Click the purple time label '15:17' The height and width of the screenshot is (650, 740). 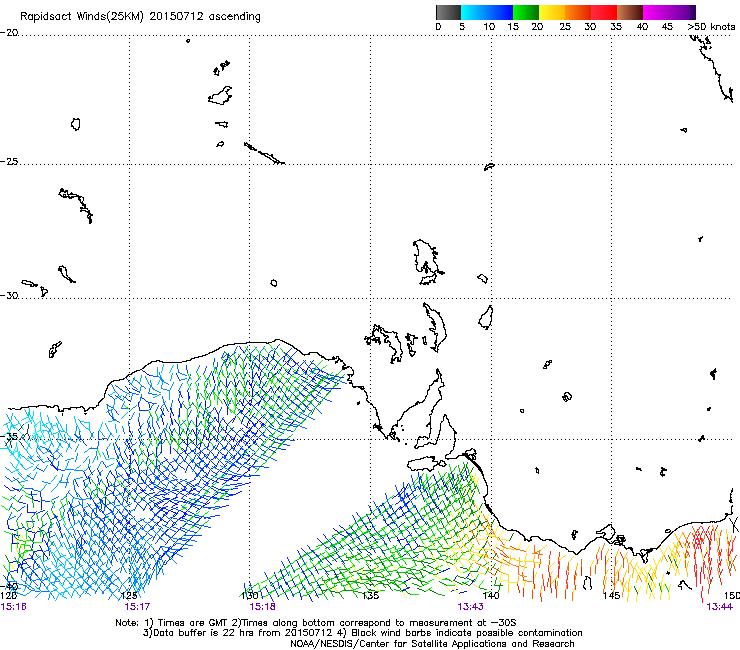pos(137,606)
